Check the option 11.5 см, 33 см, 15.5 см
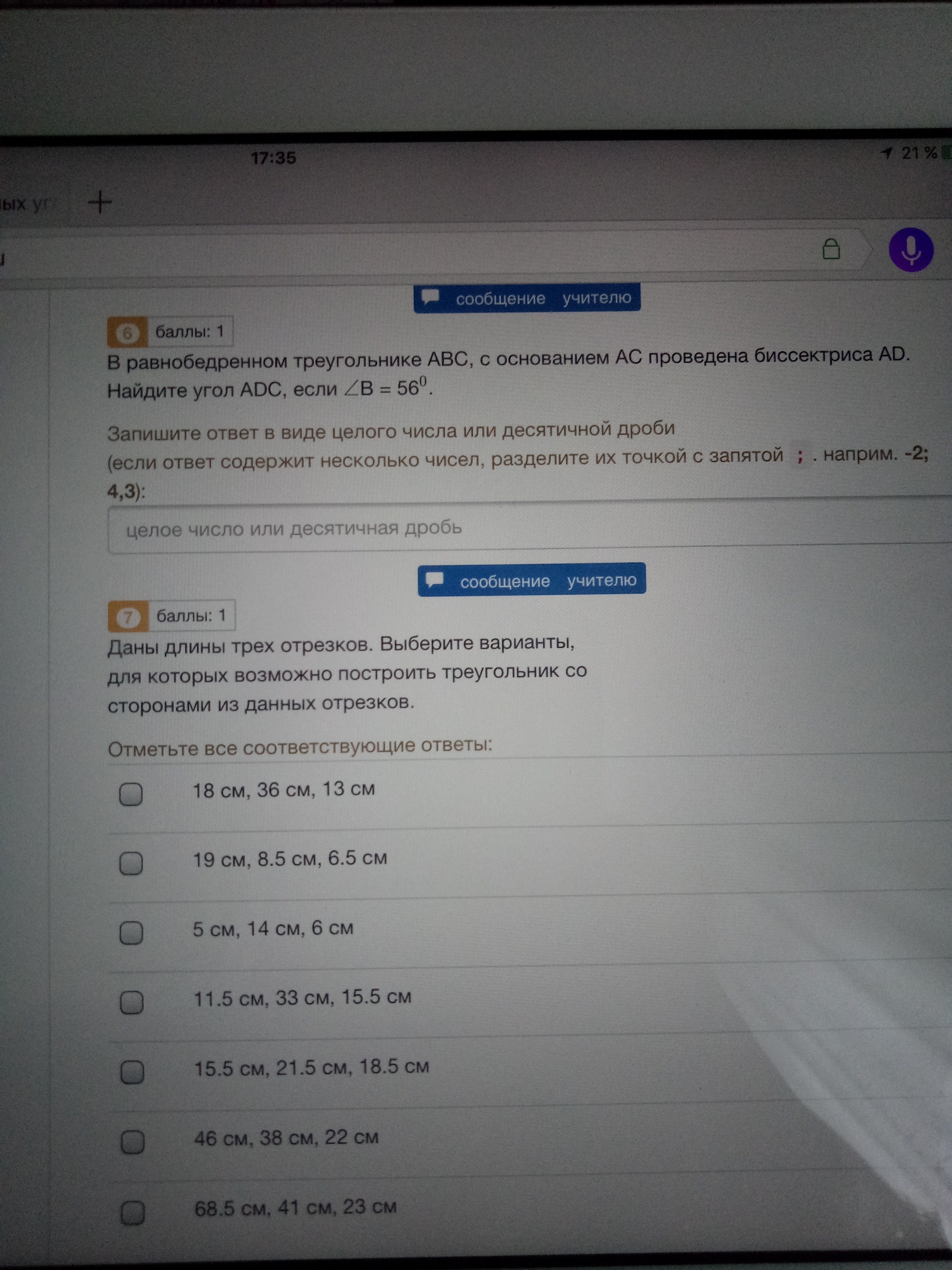952x1270 pixels. [132, 1003]
